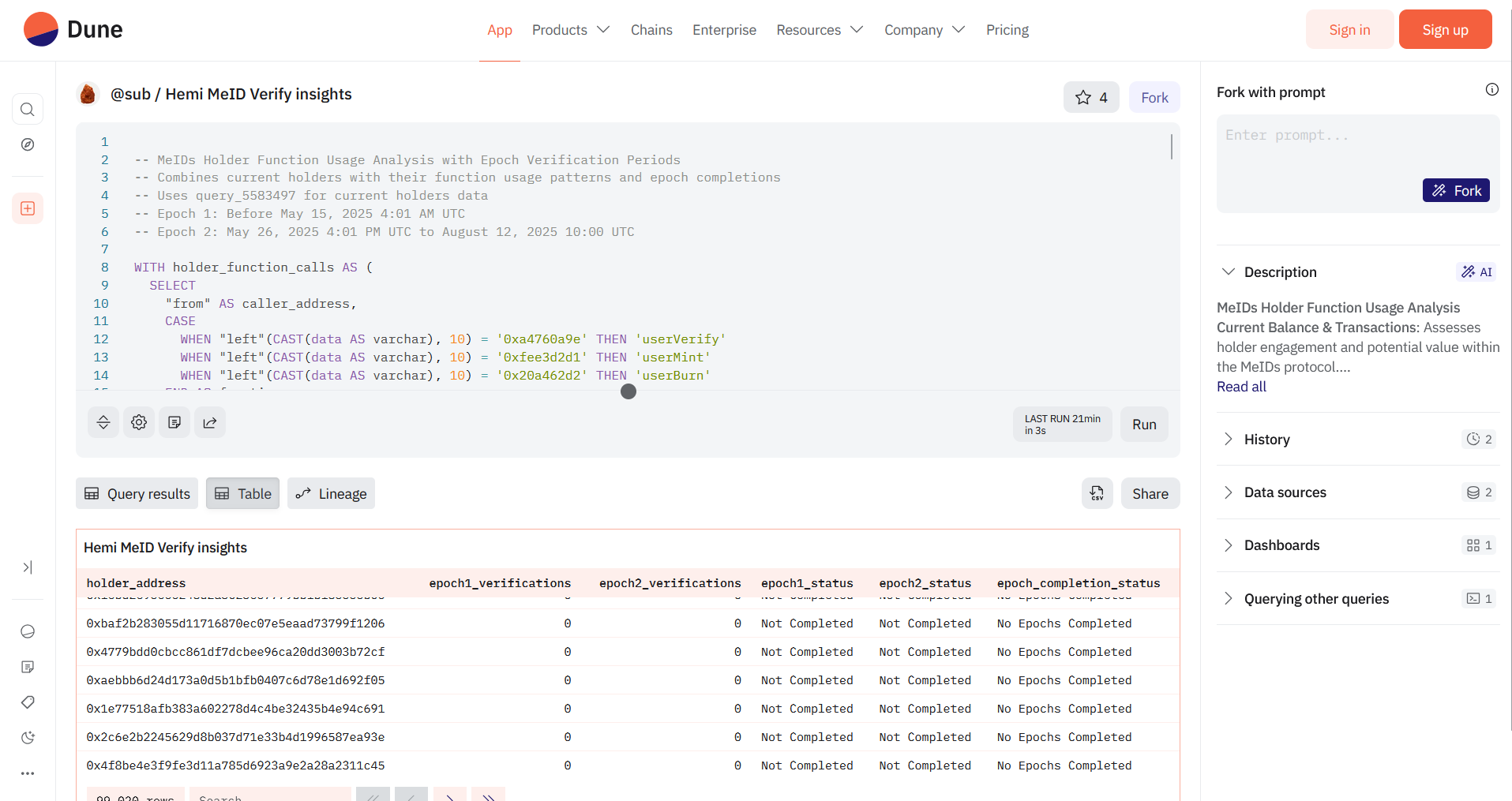Switch to the Query results tab

(x=137, y=493)
